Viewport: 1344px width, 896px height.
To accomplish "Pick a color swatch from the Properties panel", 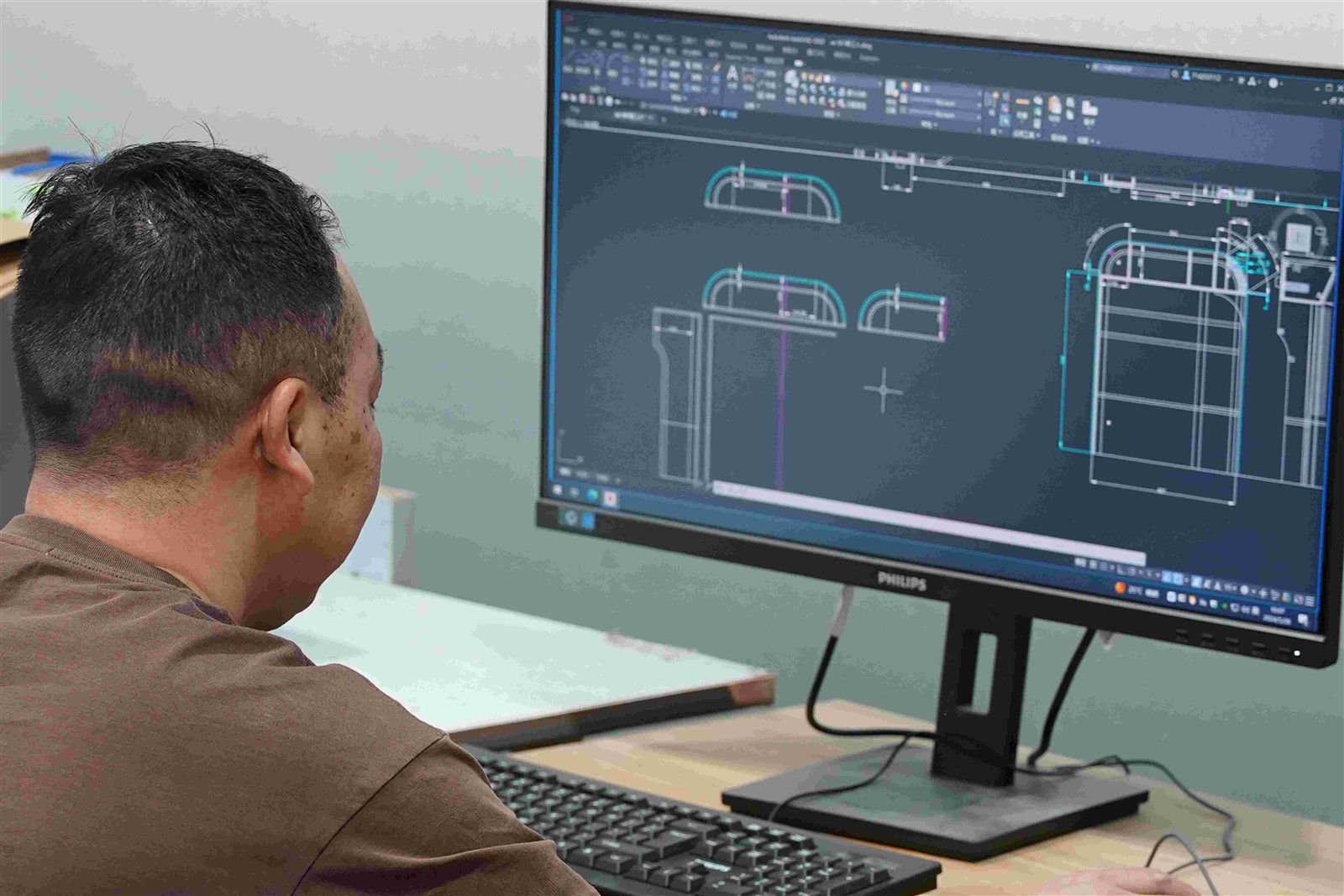I will (903, 87).
